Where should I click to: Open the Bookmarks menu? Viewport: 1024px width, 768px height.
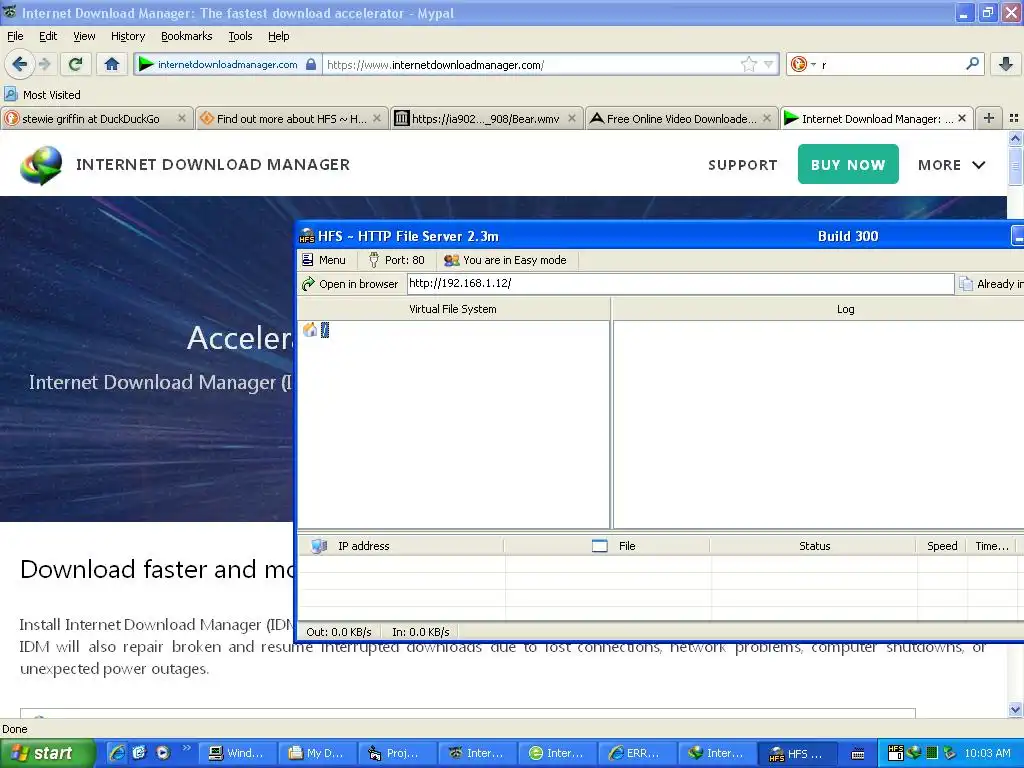[187, 36]
